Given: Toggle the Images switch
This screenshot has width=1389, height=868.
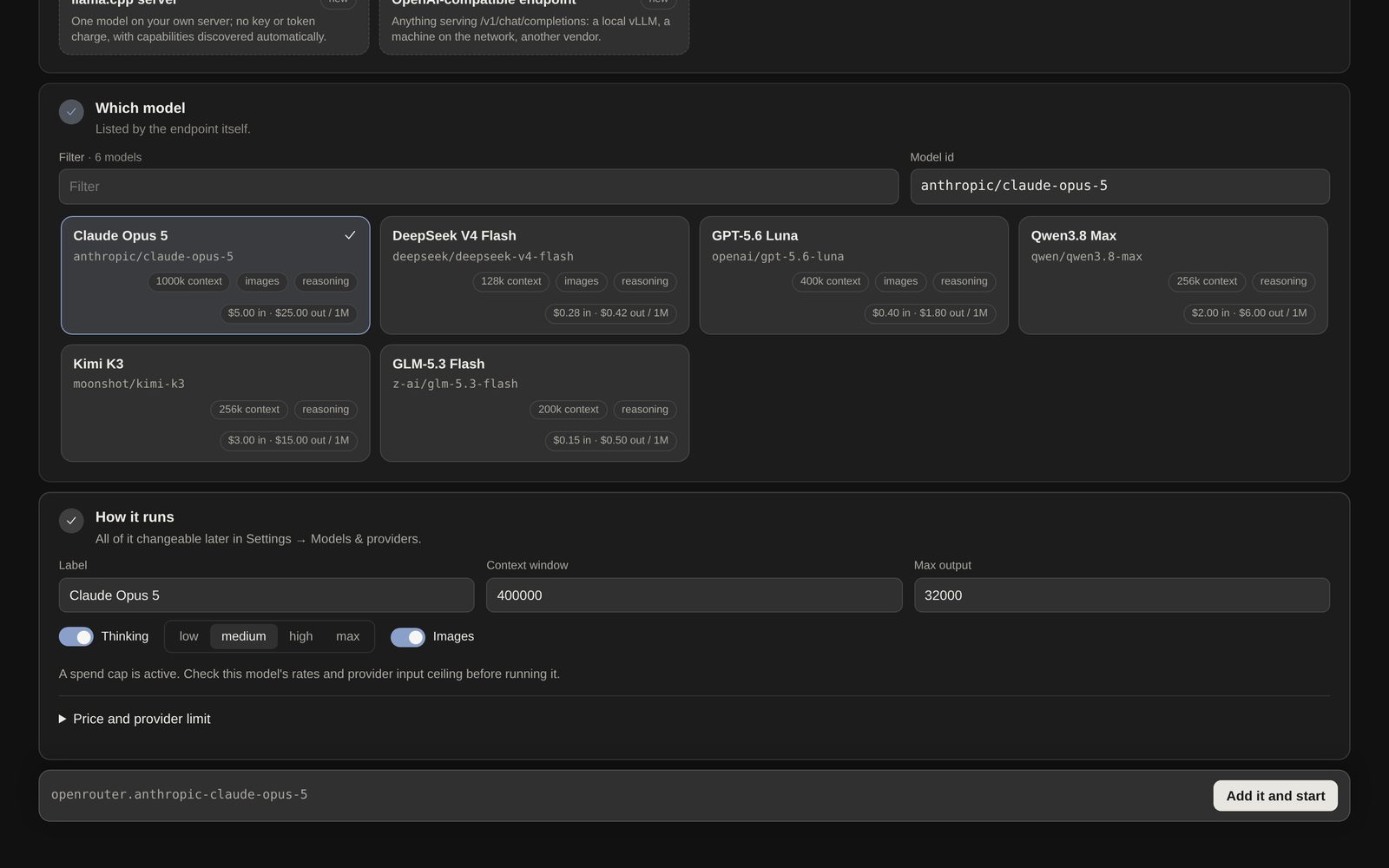Looking at the screenshot, I should coord(408,637).
